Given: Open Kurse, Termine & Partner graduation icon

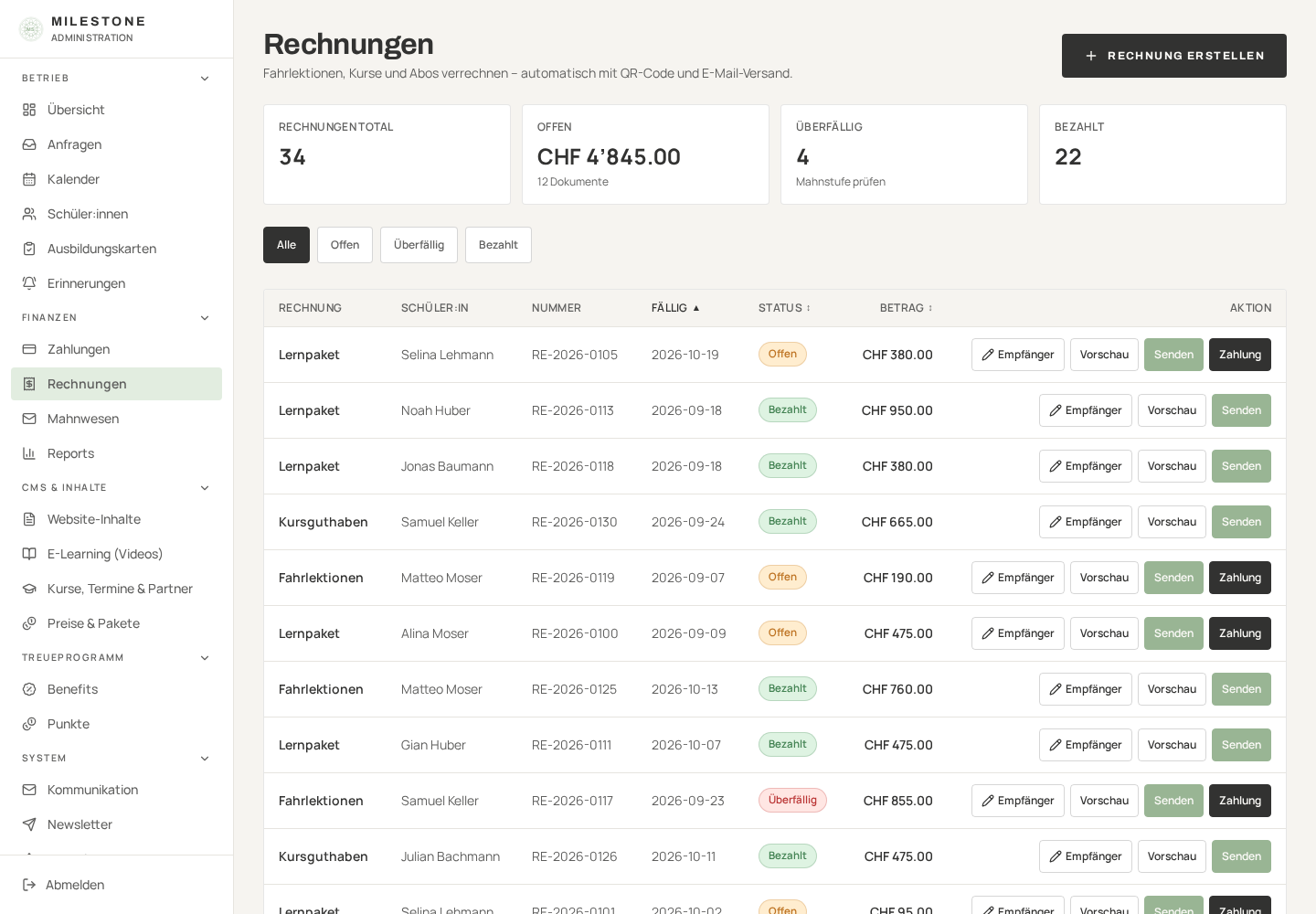Looking at the screenshot, I should point(29,589).
